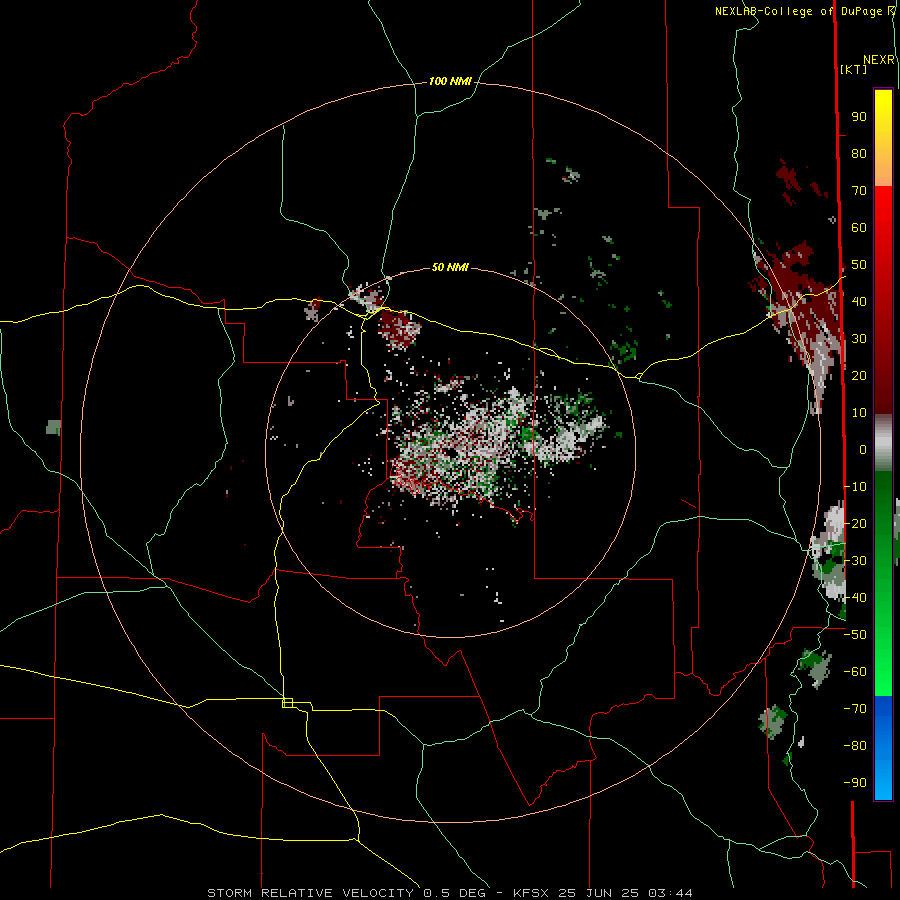The width and height of the screenshot is (900, 900).
Task: Click the 70 value on the velocity scale
Action: [859, 191]
